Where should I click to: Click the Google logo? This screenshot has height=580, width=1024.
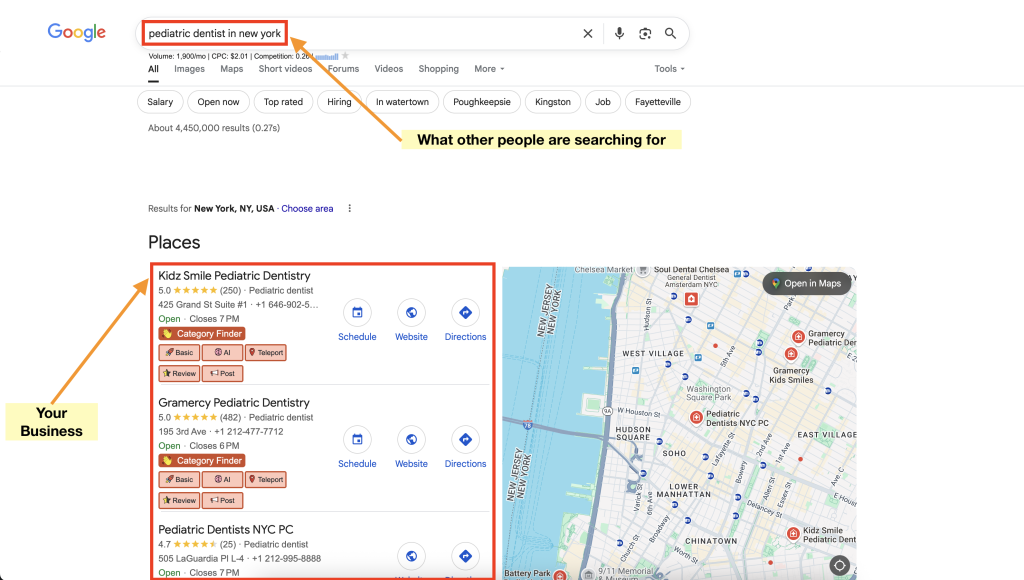76,32
